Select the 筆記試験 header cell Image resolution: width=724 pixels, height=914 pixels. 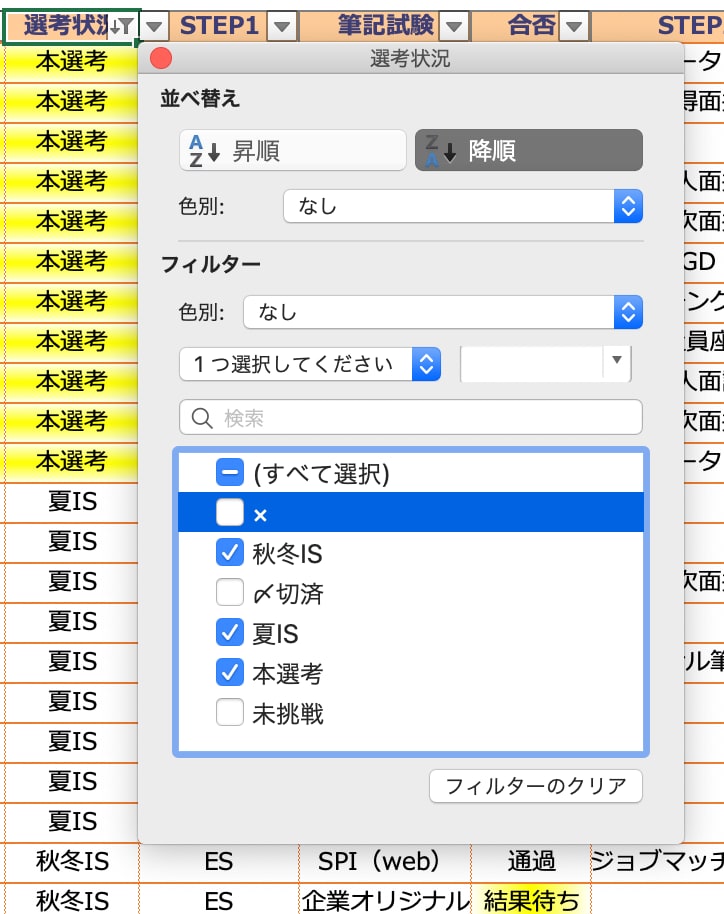pos(385,26)
